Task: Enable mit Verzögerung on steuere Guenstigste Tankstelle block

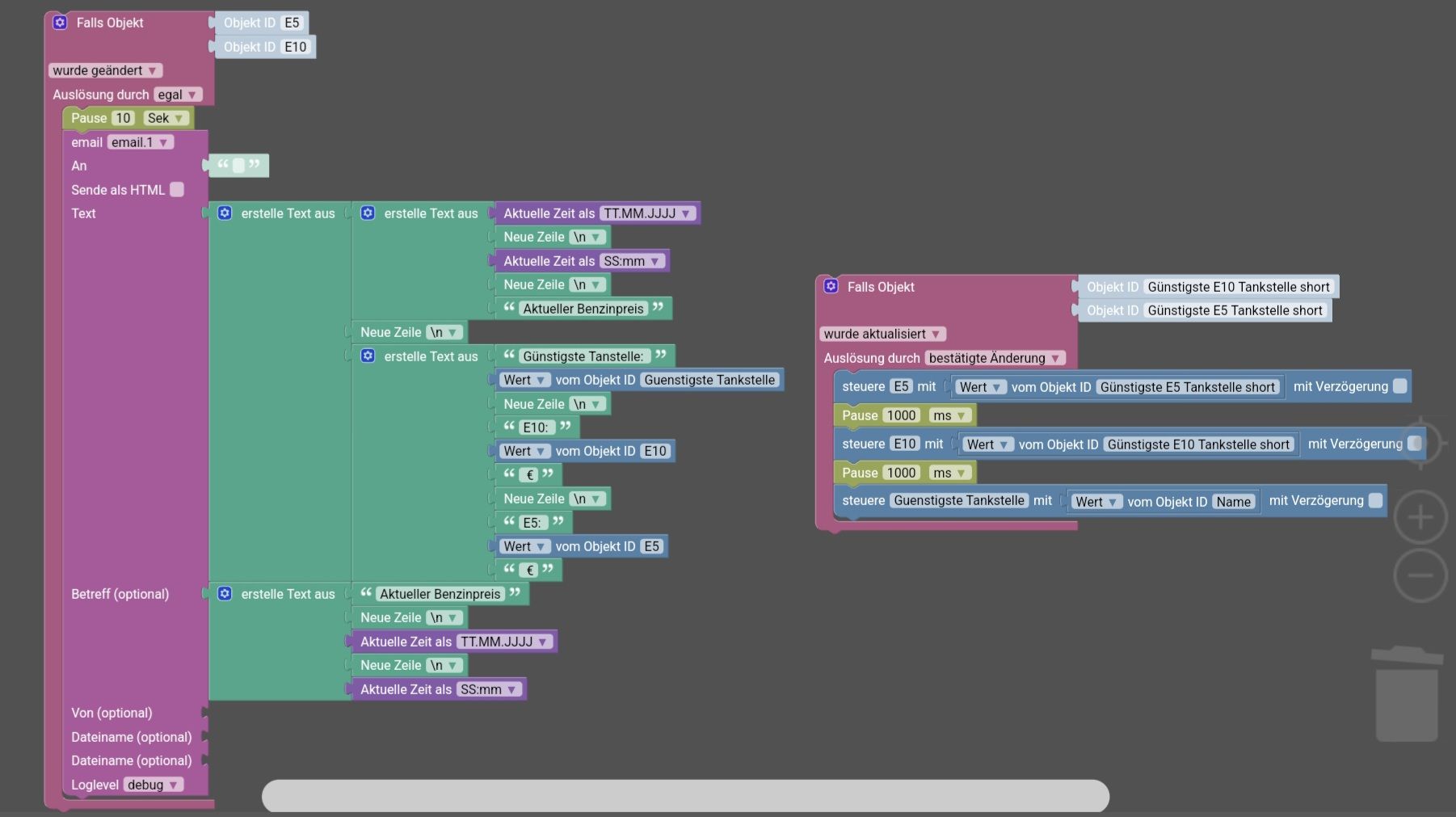Action: pos(1375,501)
